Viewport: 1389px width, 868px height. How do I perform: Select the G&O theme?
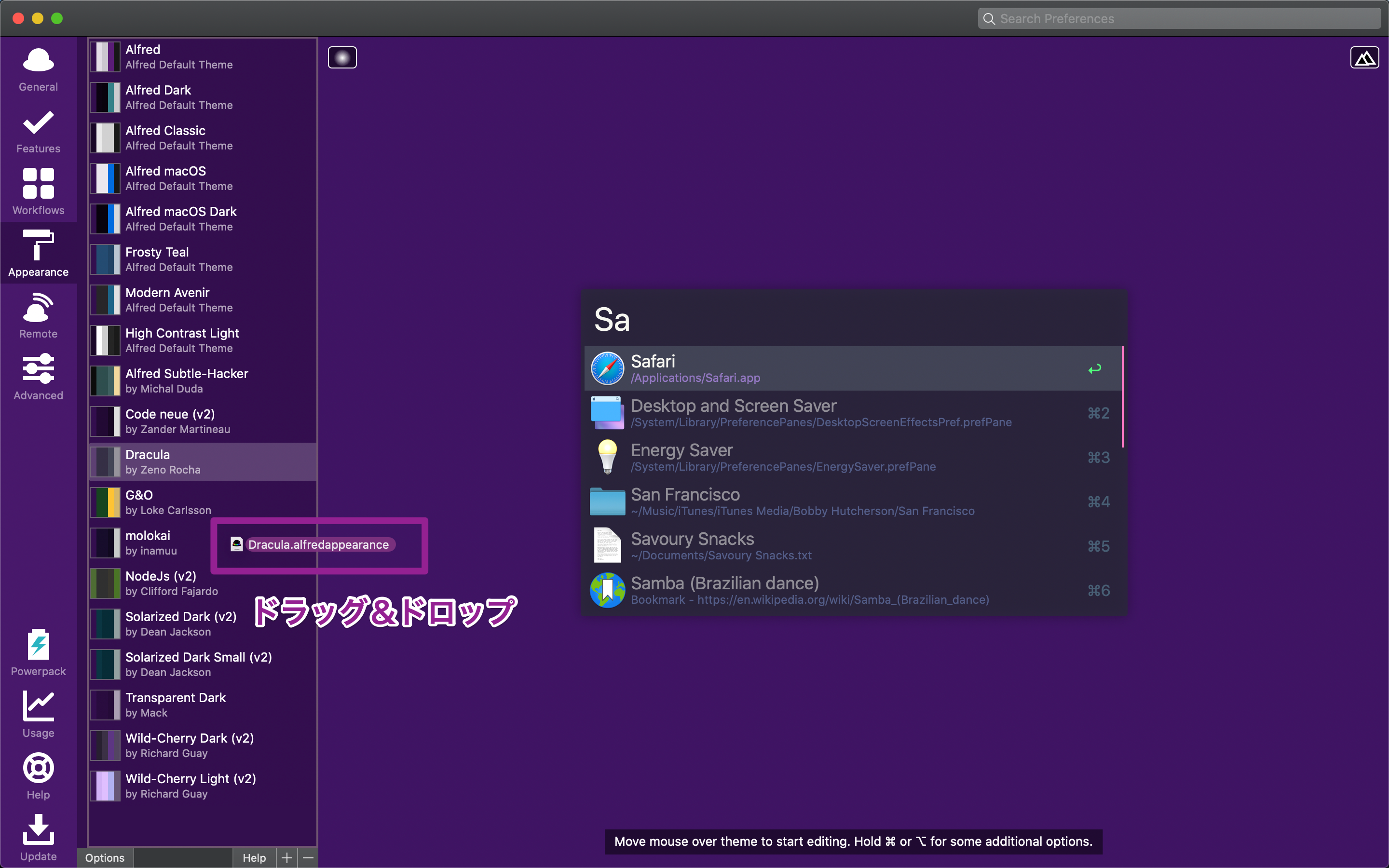[203, 502]
